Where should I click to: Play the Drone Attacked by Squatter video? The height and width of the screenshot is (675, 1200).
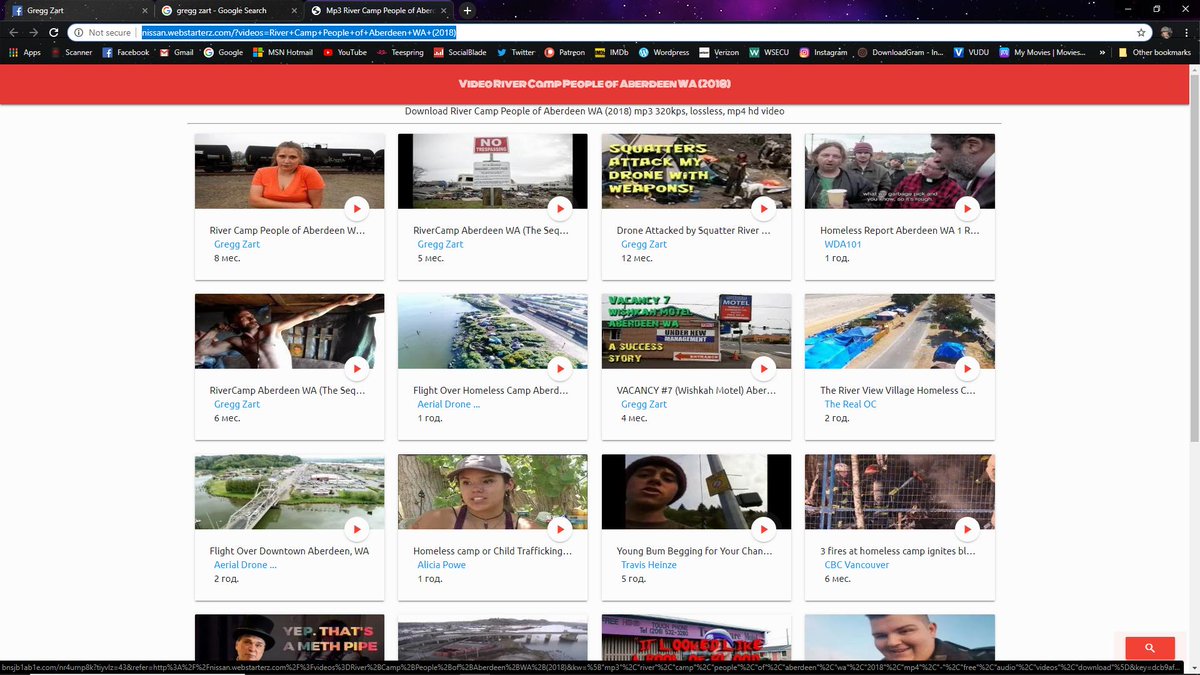pyautogui.click(x=763, y=208)
